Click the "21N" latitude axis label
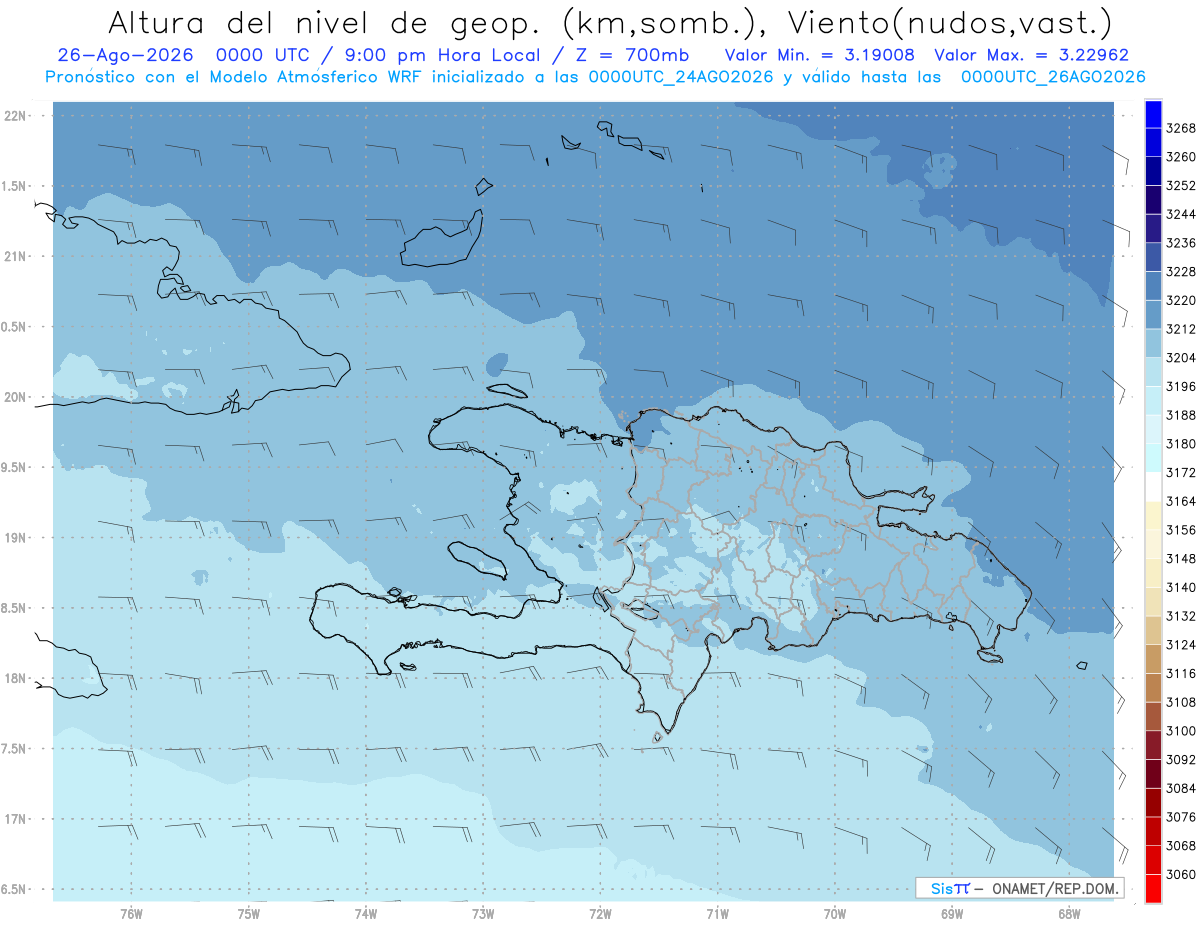This screenshot has width=1200, height=927. point(16,256)
